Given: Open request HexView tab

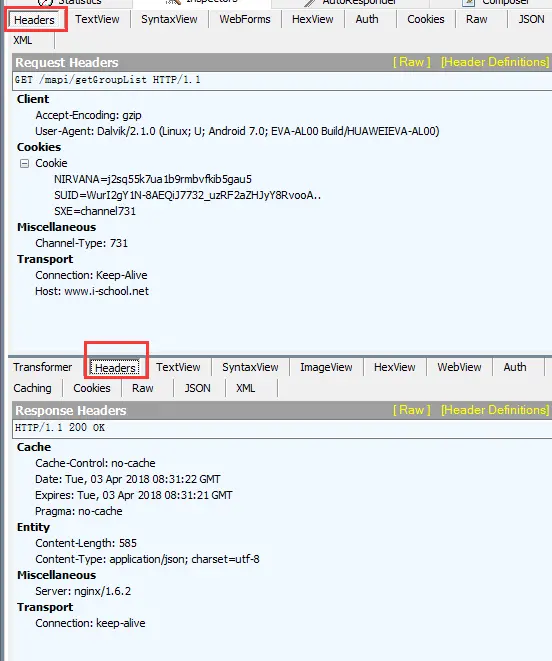Looking at the screenshot, I should point(312,19).
